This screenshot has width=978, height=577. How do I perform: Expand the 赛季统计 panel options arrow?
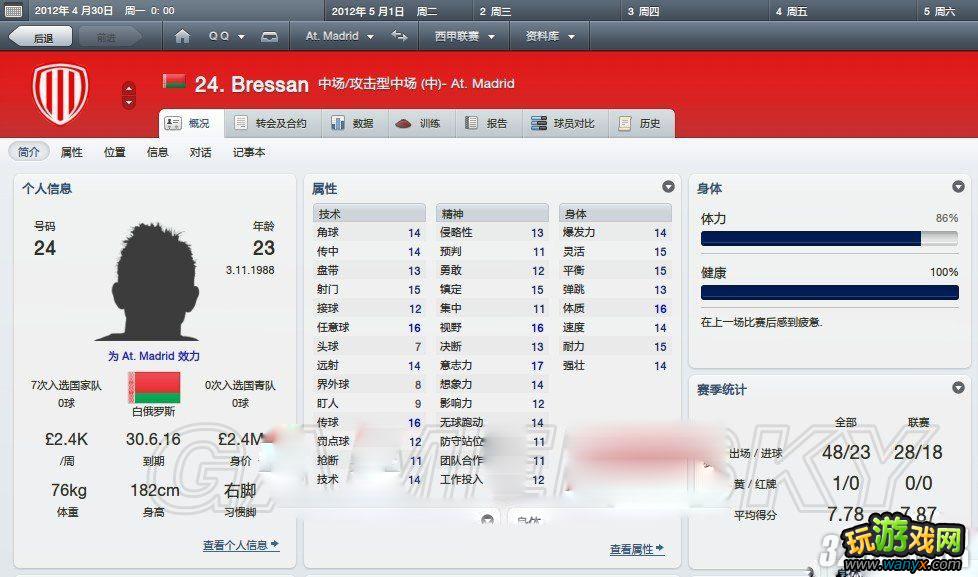(x=958, y=388)
